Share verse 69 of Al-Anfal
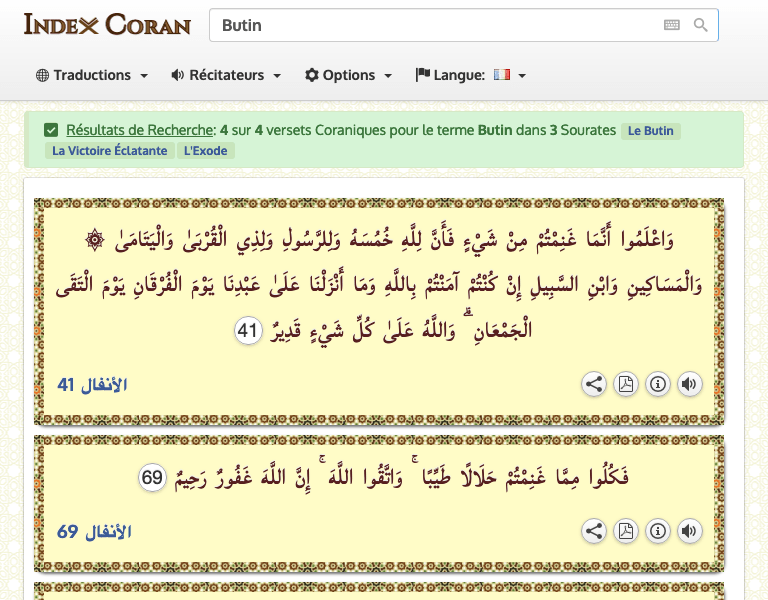This screenshot has width=768, height=600. [594, 531]
